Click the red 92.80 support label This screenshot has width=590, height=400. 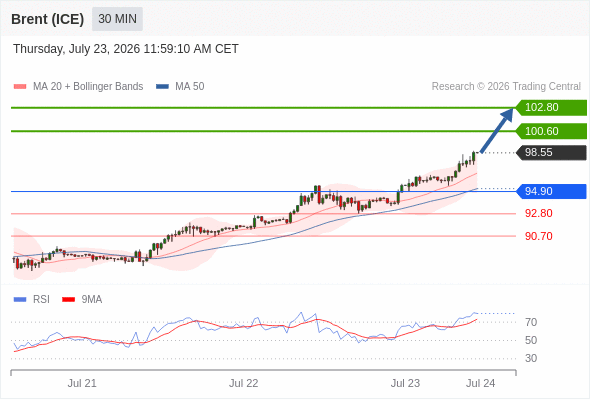tap(538, 213)
